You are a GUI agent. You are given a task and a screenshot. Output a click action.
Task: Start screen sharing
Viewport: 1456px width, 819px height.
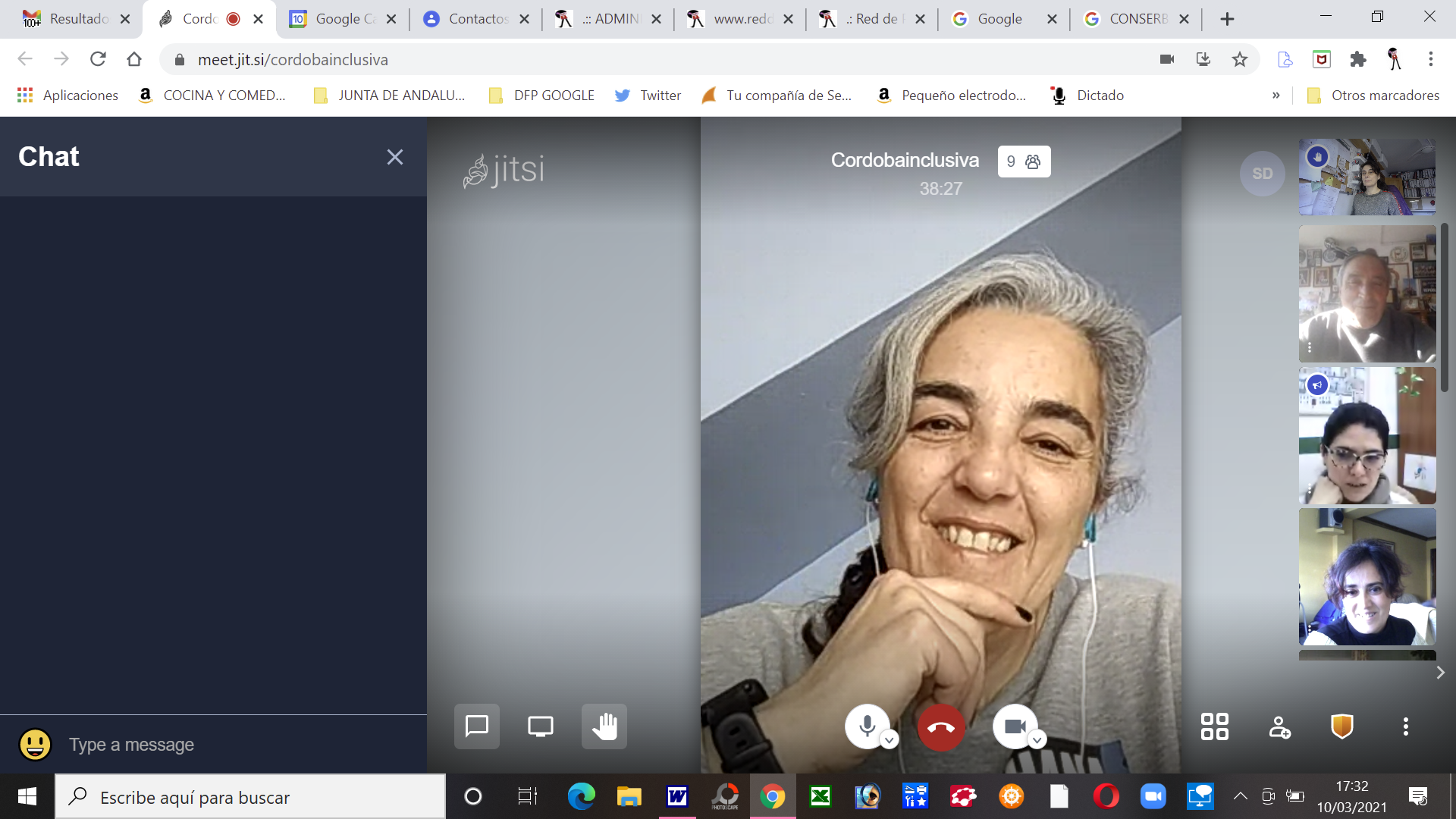click(x=540, y=726)
